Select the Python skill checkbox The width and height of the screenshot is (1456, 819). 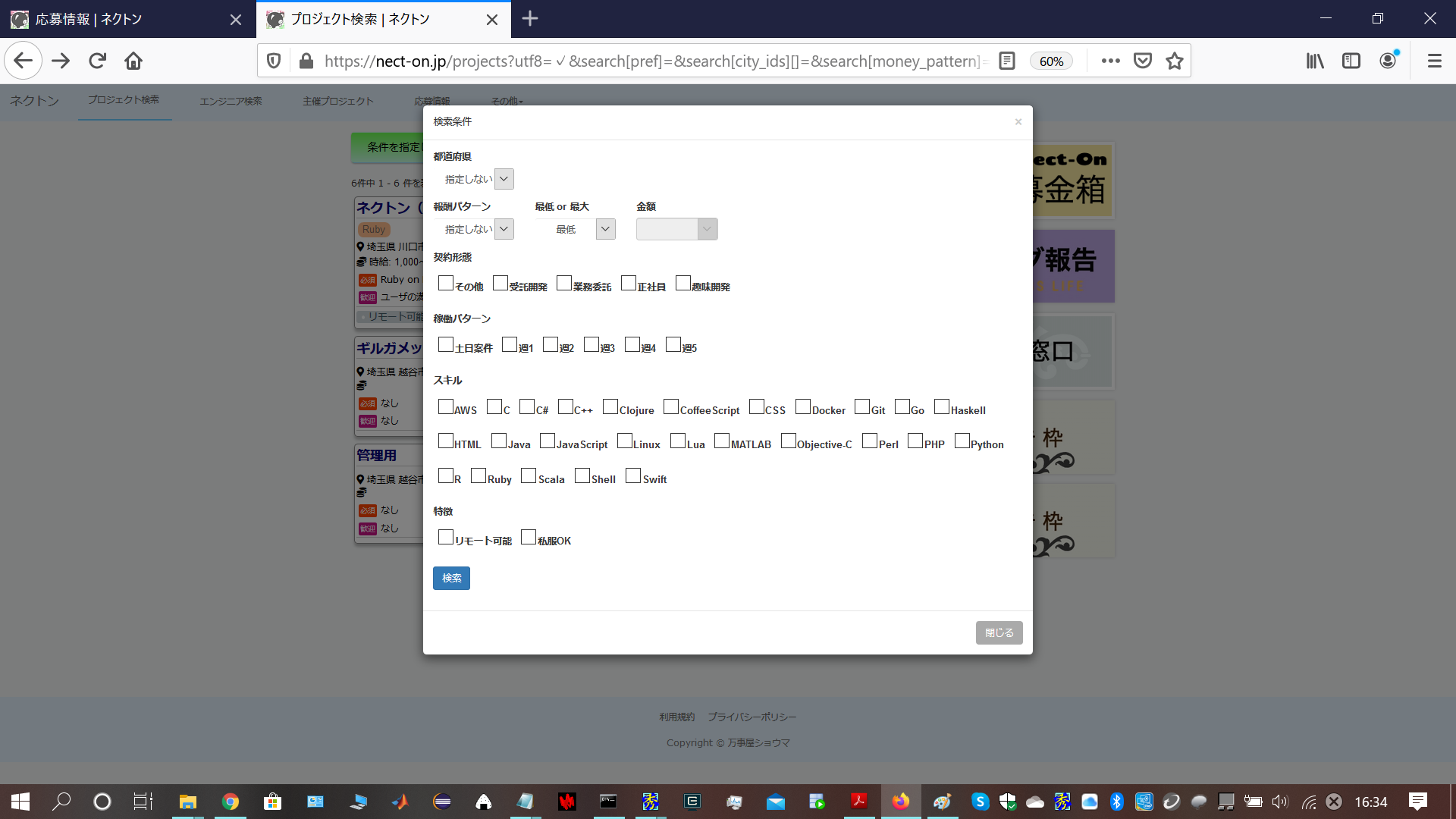pos(962,441)
